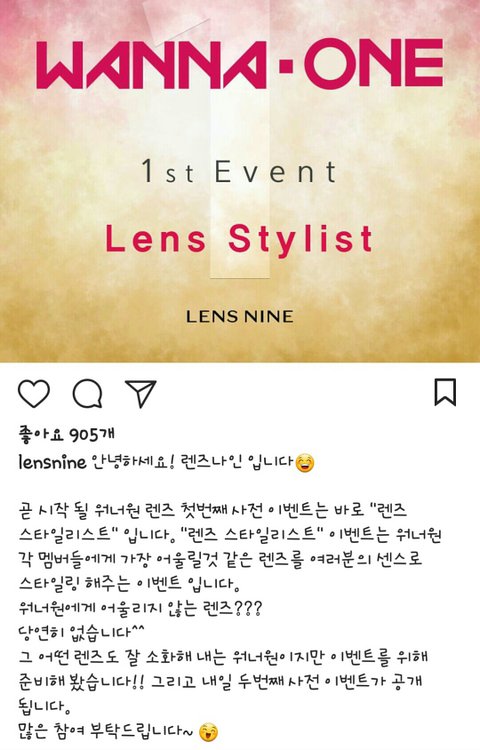This screenshot has width=480, height=750.
Task: Save the post using the bookmark icon
Action: tap(445, 392)
